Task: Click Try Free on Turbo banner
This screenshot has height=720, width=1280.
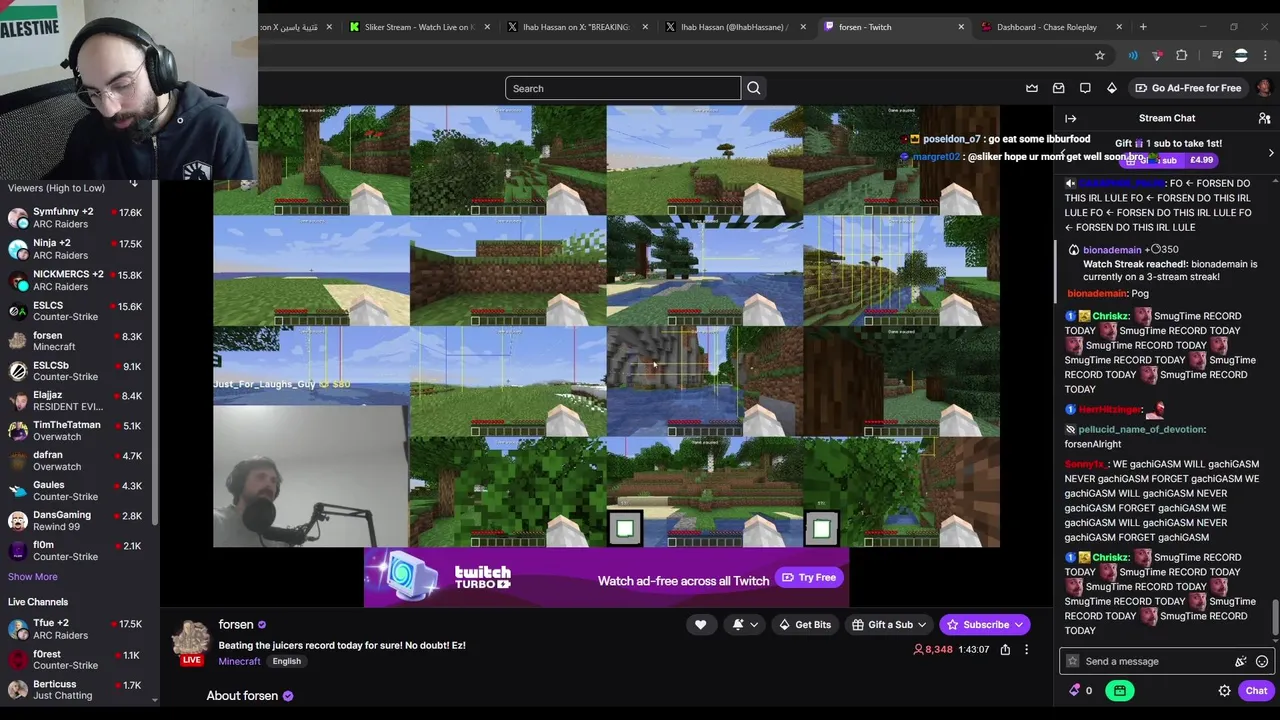Action: pos(808,577)
